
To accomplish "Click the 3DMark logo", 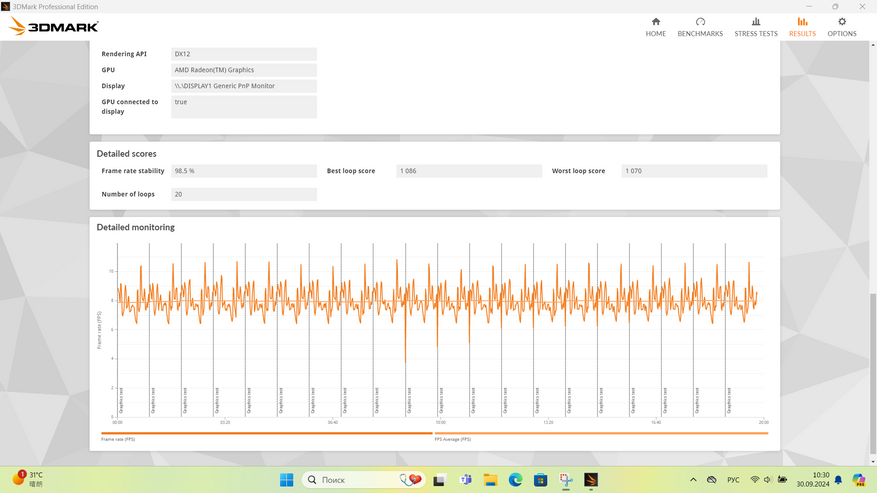I will pos(54,27).
